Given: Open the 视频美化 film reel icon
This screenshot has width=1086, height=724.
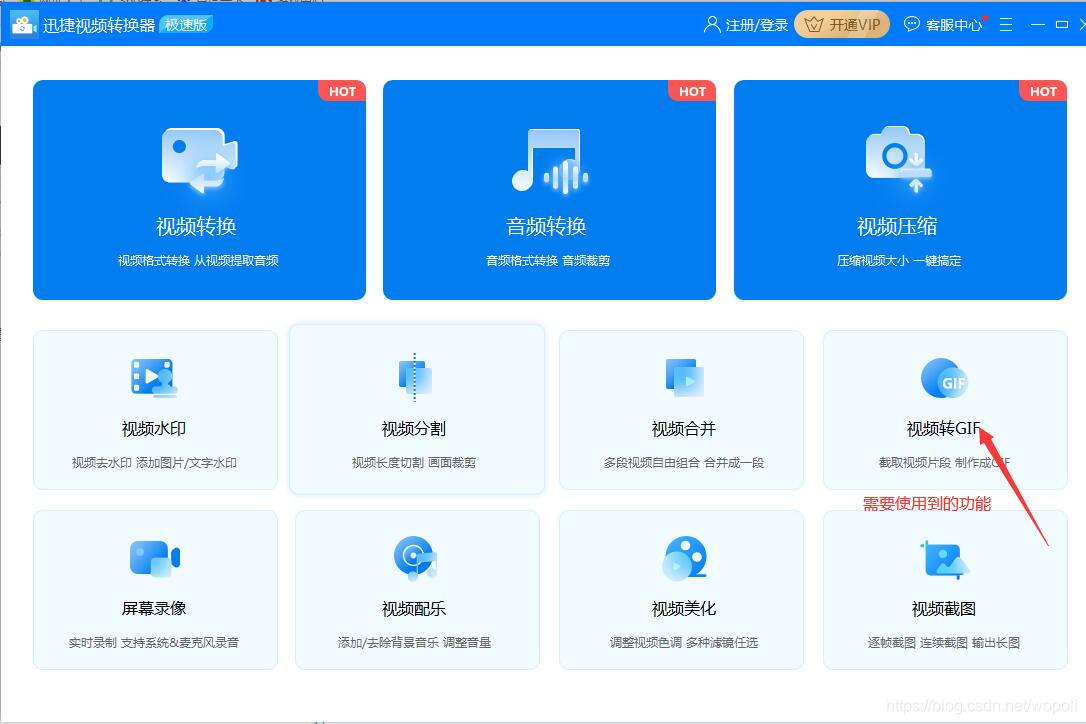Looking at the screenshot, I should pyautogui.click(x=684, y=558).
